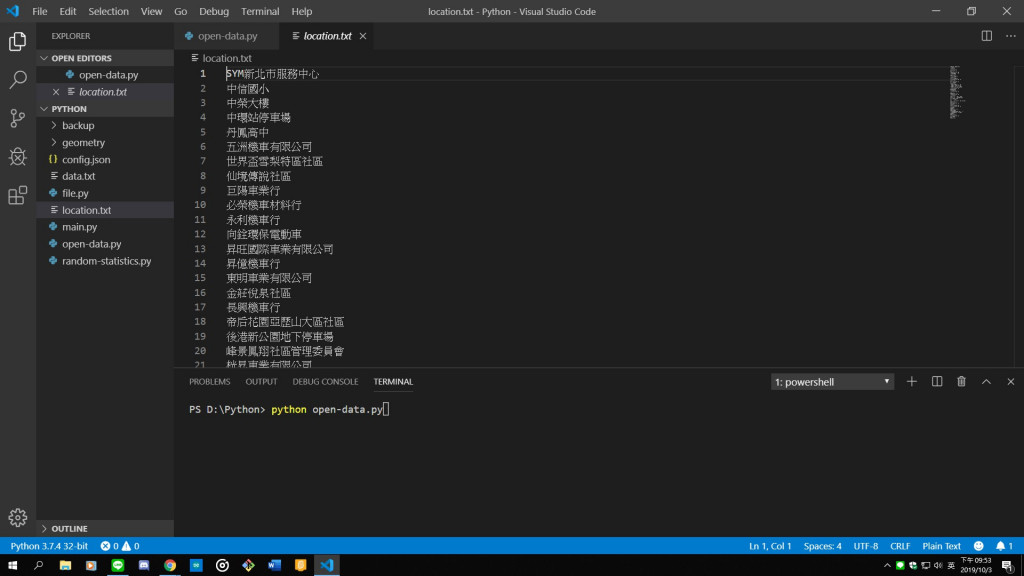Select the Terminal panel tab
The width and height of the screenshot is (1024, 576).
tap(393, 381)
